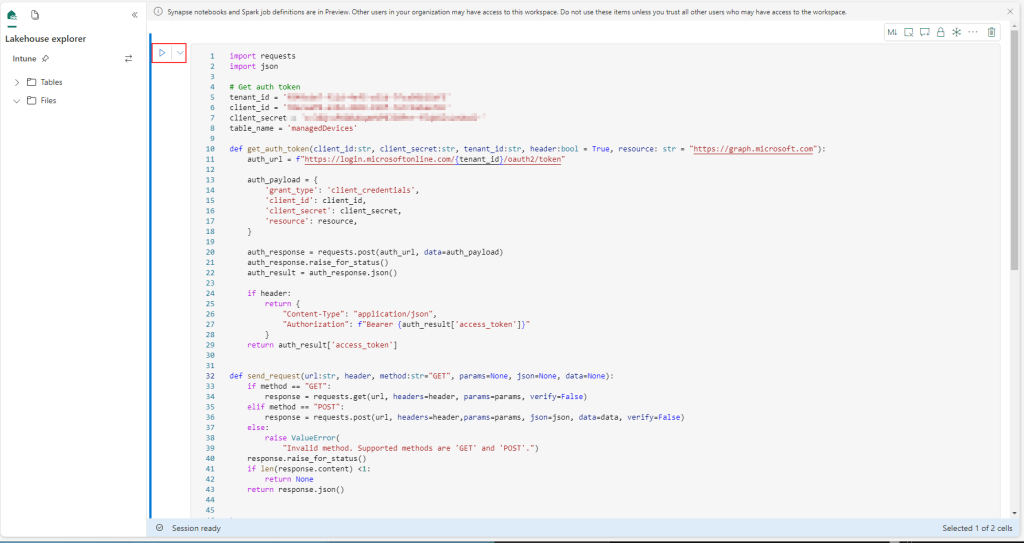Click the clear cell output icon
The image size is (1024, 543).
pyautogui.click(x=909, y=32)
